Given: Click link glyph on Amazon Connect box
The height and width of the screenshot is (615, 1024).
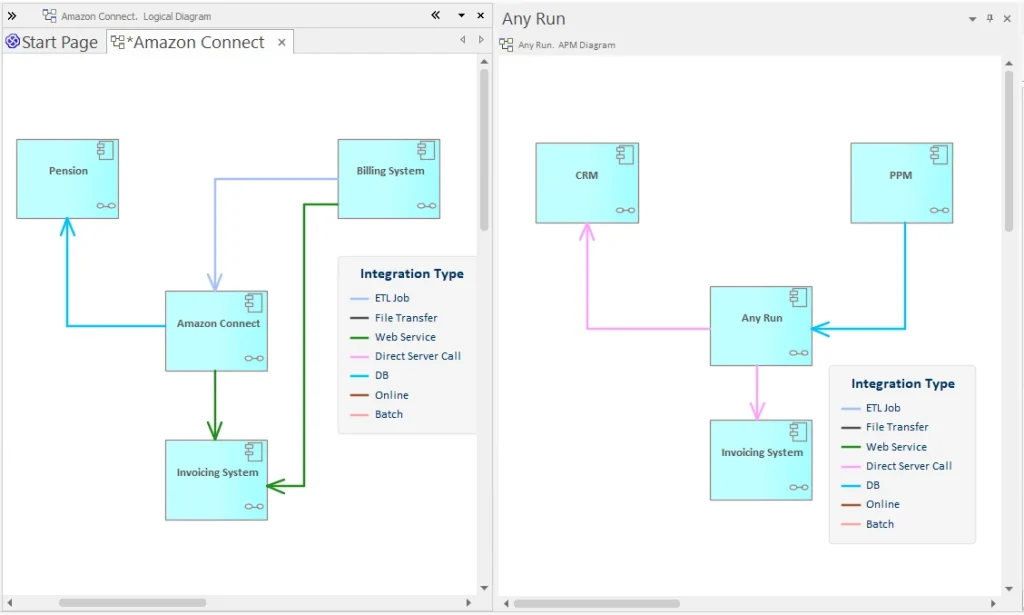Looking at the screenshot, I should [254, 358].
